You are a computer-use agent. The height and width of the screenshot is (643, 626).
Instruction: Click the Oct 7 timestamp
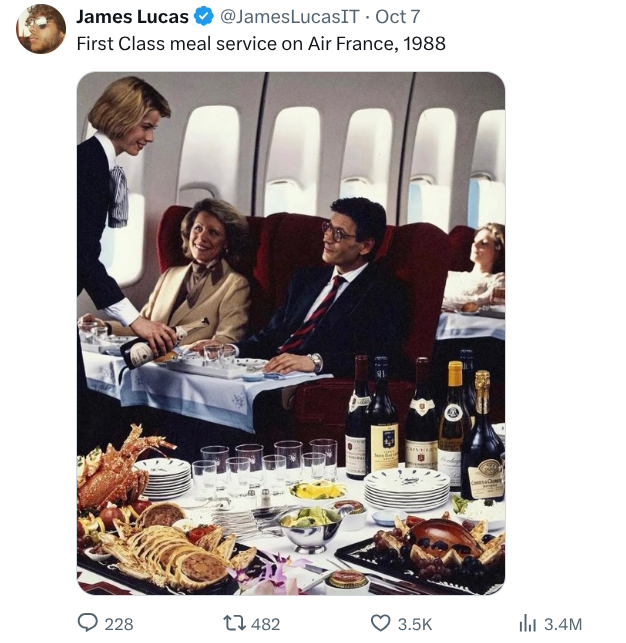coord(400,17)
